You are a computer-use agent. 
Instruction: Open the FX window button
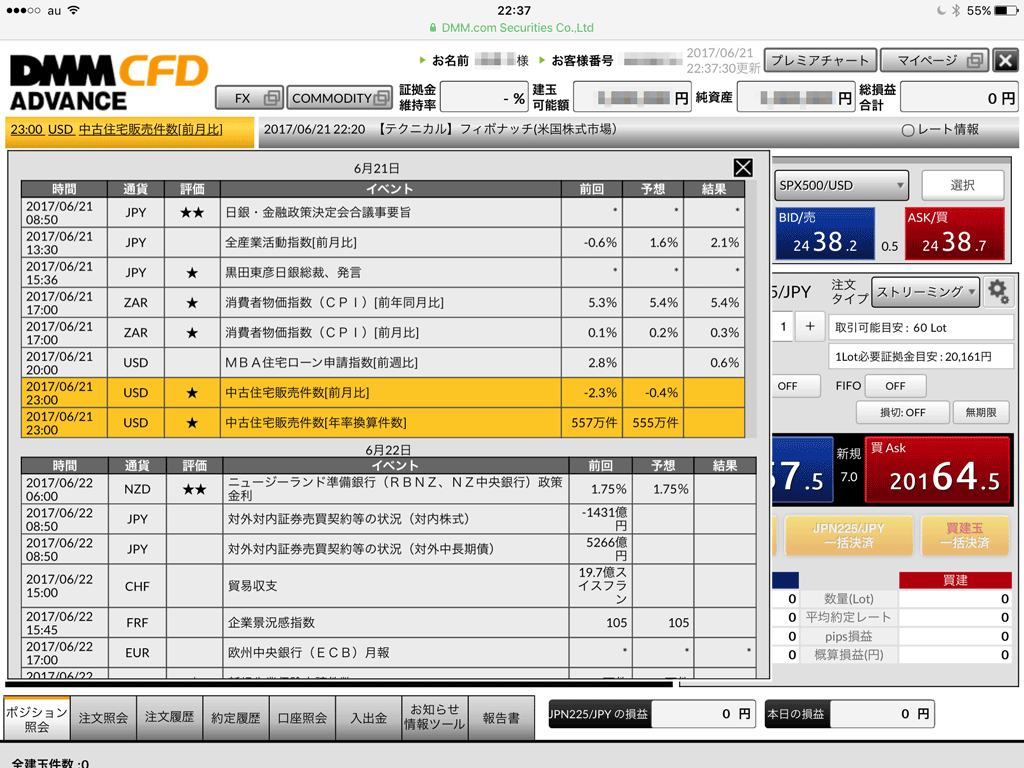249,98
